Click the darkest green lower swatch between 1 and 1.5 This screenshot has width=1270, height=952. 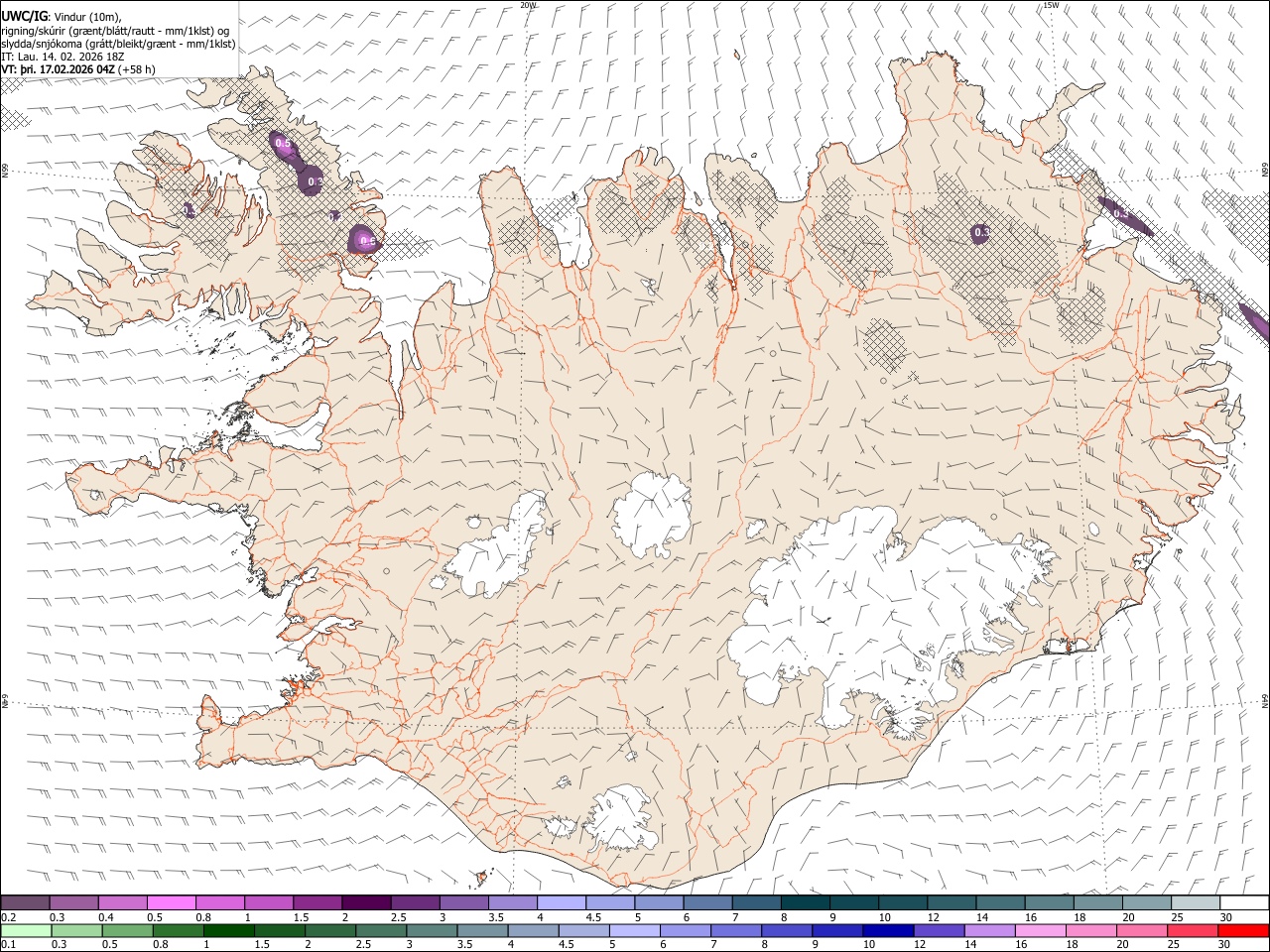tap(228, 930)
